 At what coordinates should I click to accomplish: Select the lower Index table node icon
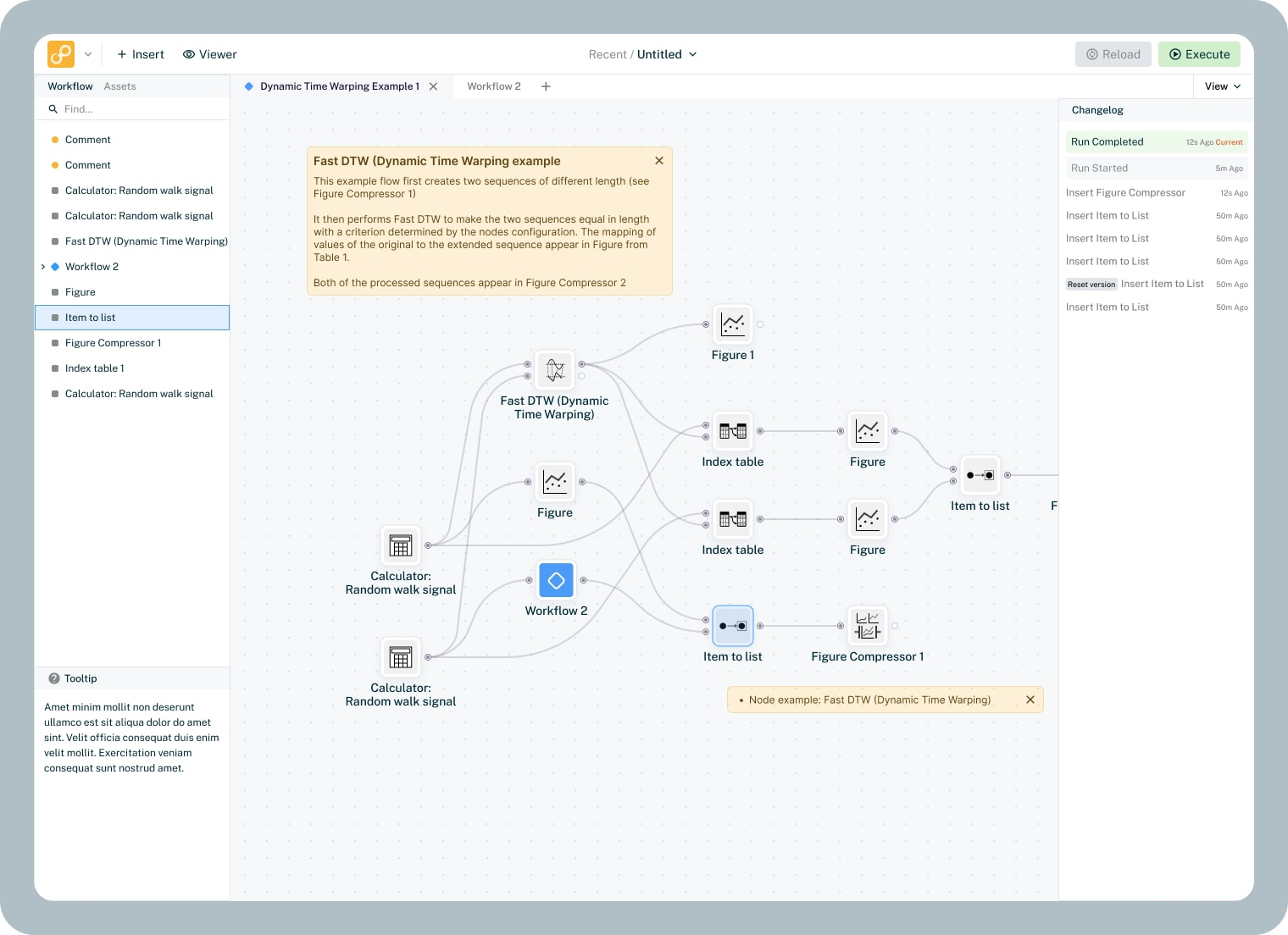point(733,519)
